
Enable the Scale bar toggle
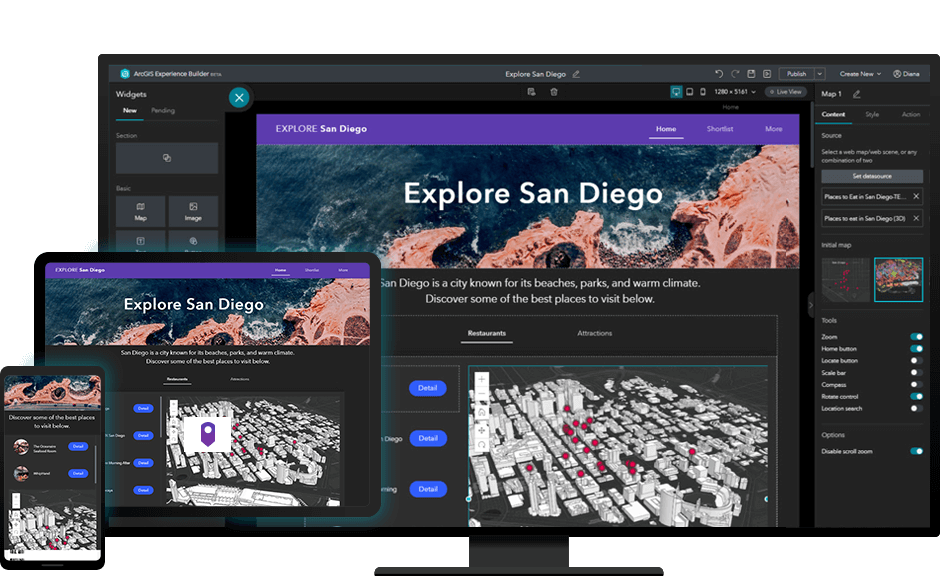tap(917, 371)
